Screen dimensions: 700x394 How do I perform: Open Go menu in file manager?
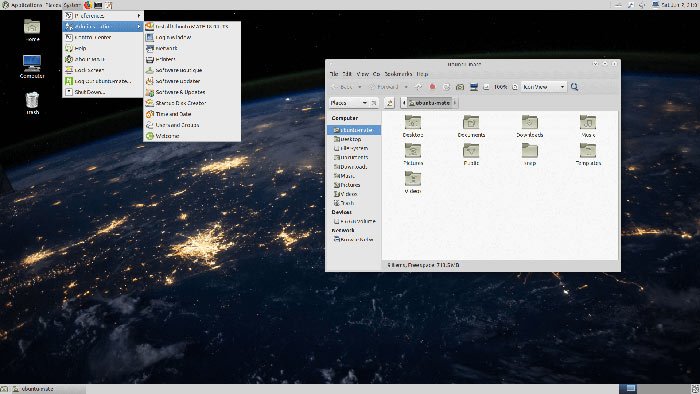pos(376,74)
